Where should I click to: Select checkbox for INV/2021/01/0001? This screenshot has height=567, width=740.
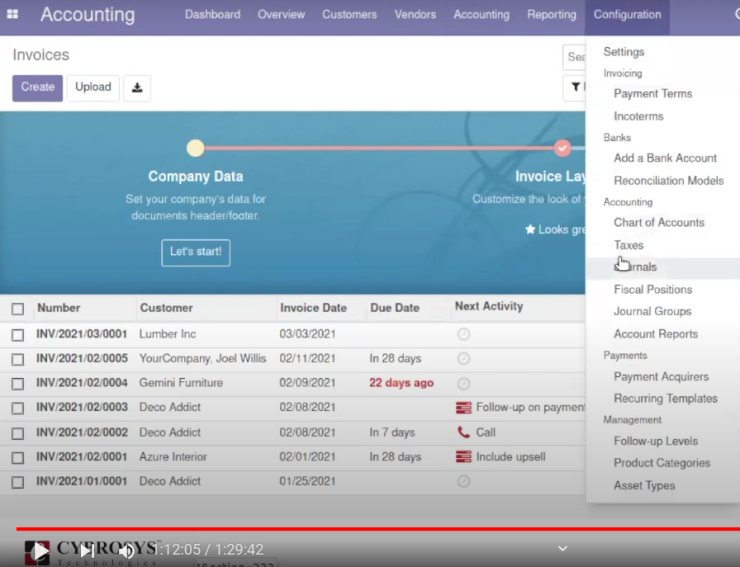pos(18,482)
